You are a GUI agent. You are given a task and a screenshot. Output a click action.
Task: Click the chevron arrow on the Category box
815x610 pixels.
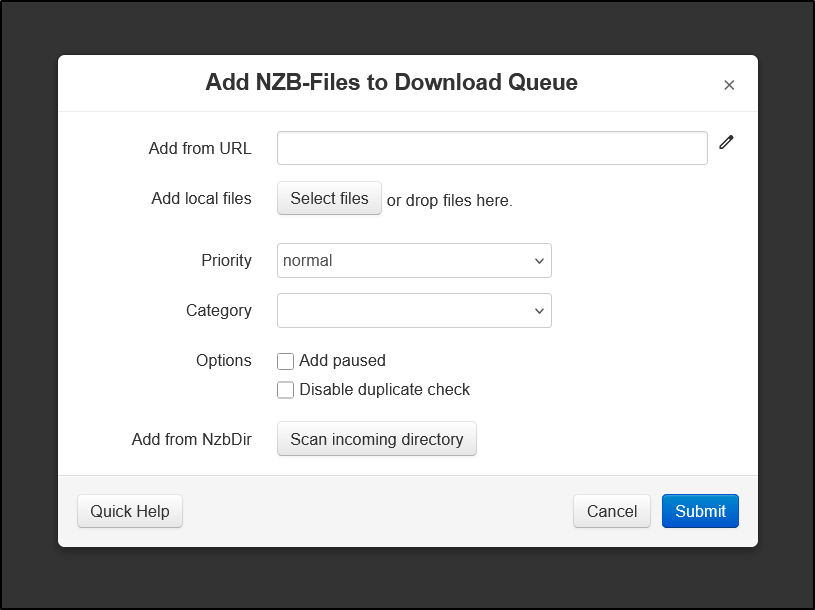(x=539, y=311)
